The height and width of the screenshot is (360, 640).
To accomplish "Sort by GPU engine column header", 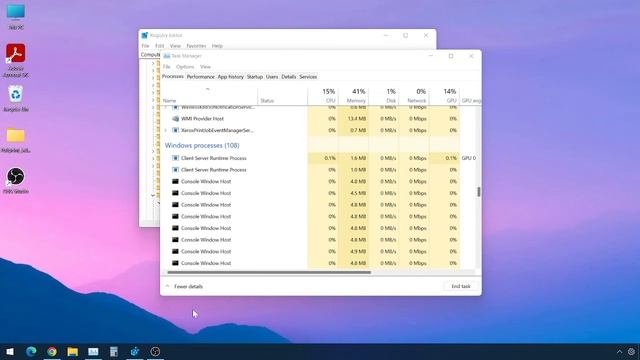I will [471, 96].
